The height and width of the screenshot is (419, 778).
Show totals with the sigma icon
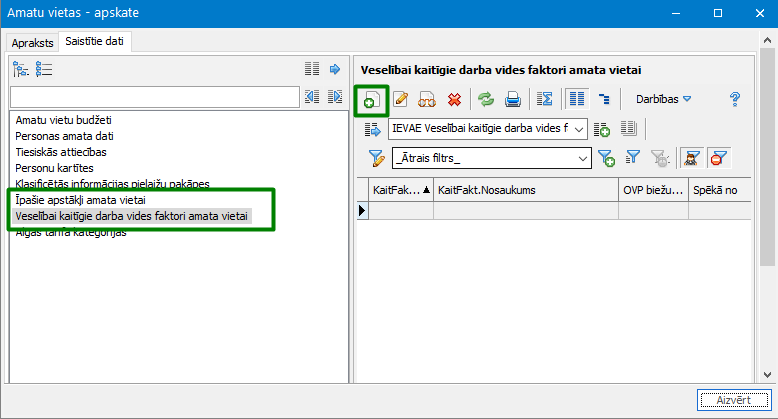[x=544, y=99]
